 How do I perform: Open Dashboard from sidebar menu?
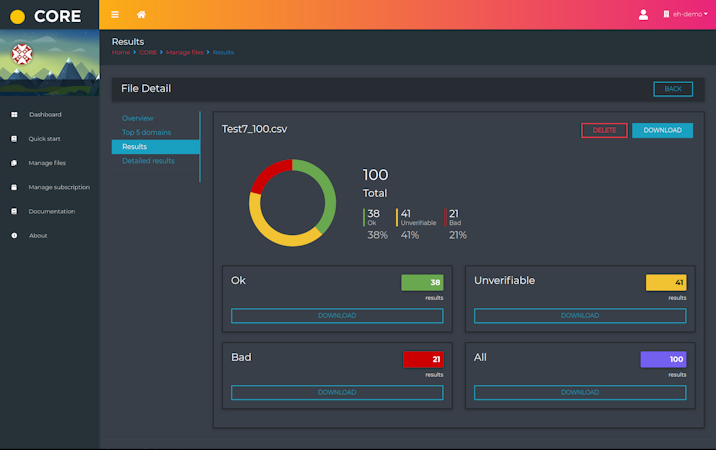[x=45, y=115]
